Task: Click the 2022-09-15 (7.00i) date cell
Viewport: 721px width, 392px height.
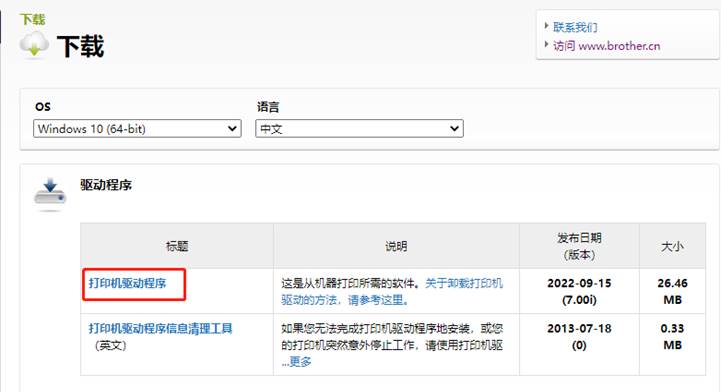Action: pyautogui.click(x=579, y=291)
